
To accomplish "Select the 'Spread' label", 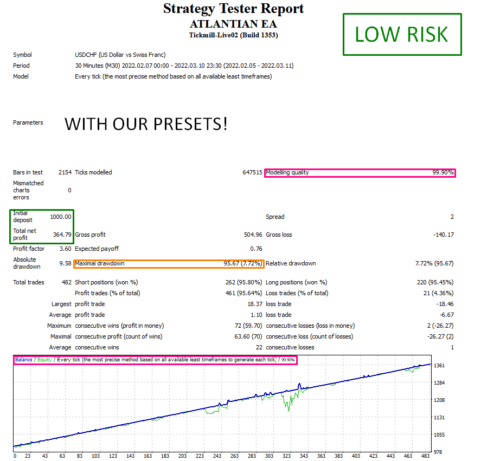I will 275,217.
